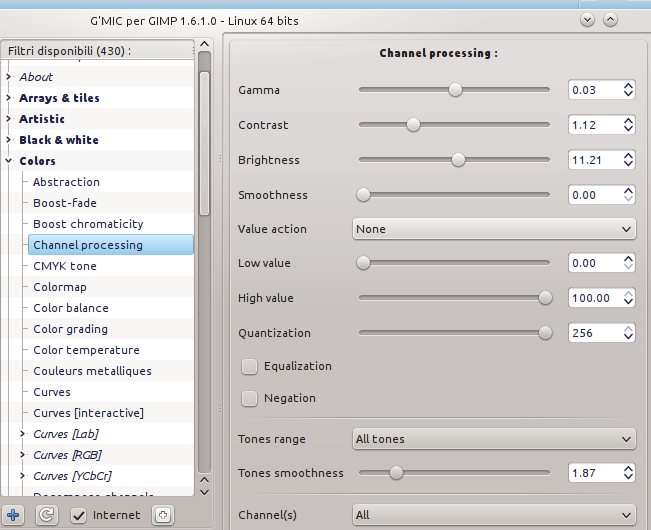Expand the Black & white category
This screenshot has height=530, width=651.
pyautogui.click(x=8, y=139)
